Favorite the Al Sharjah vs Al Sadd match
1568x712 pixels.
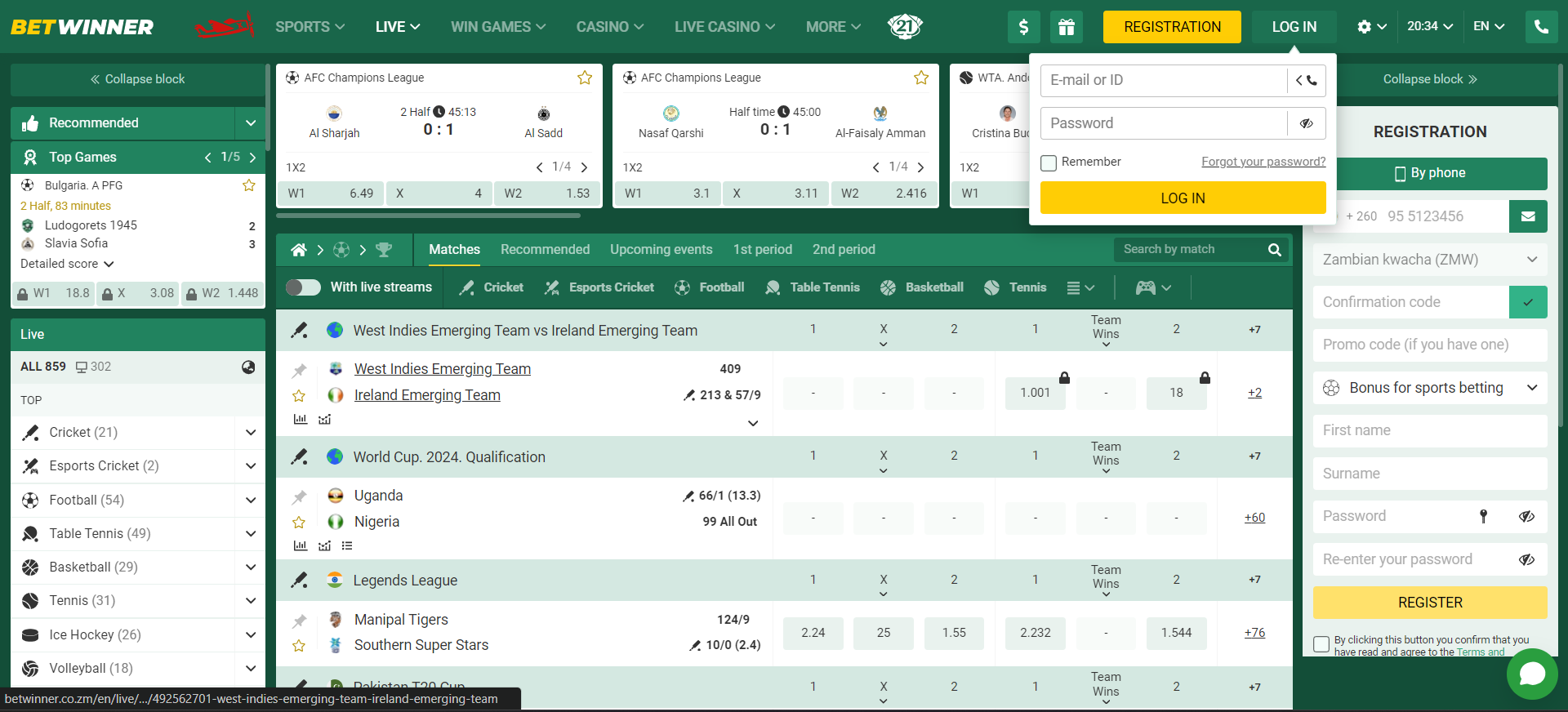[585, 78]
